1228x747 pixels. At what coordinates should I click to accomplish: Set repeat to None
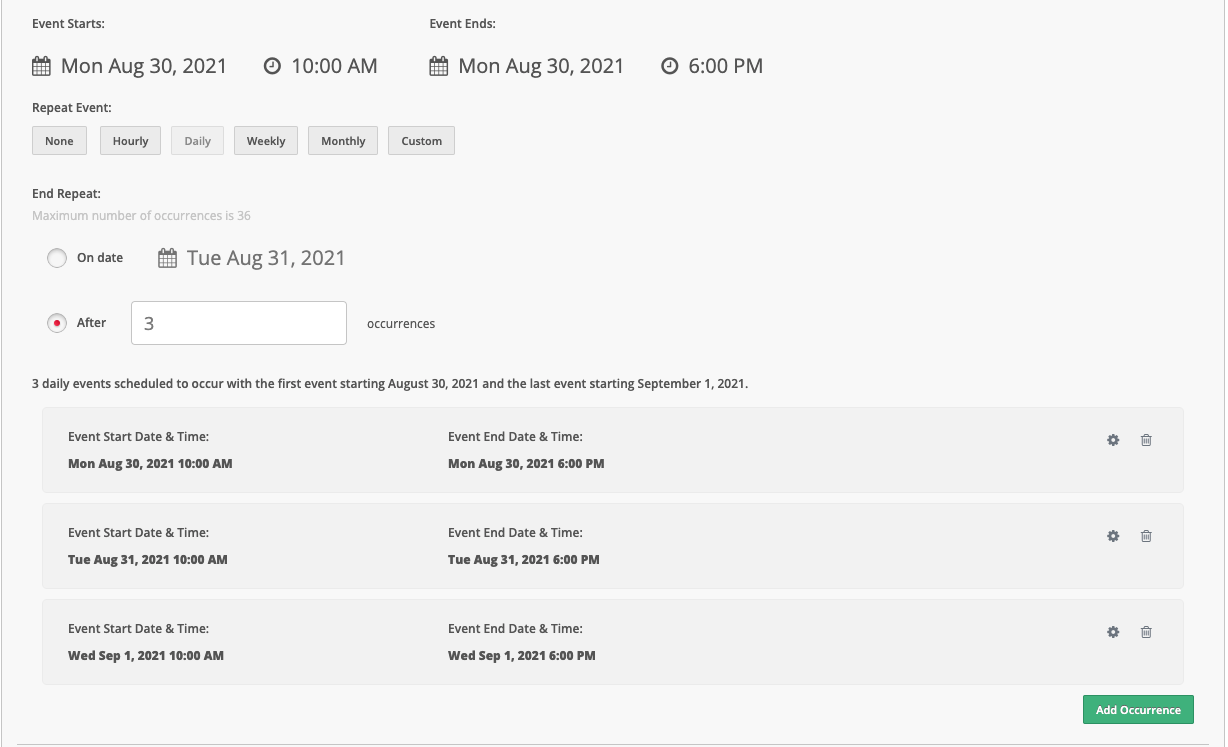point(59,141)
